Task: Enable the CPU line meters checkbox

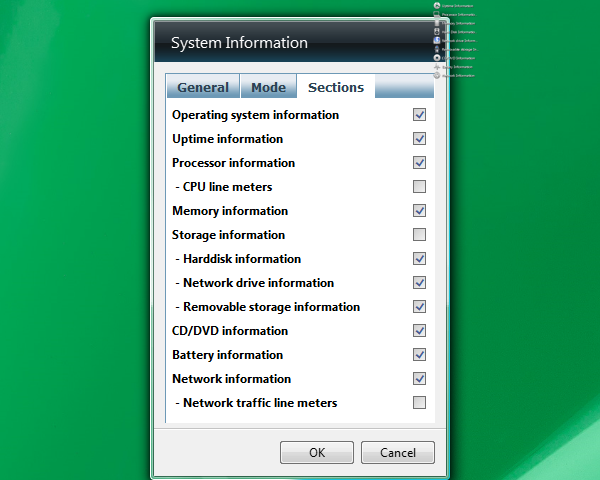Action: point(419,186)
